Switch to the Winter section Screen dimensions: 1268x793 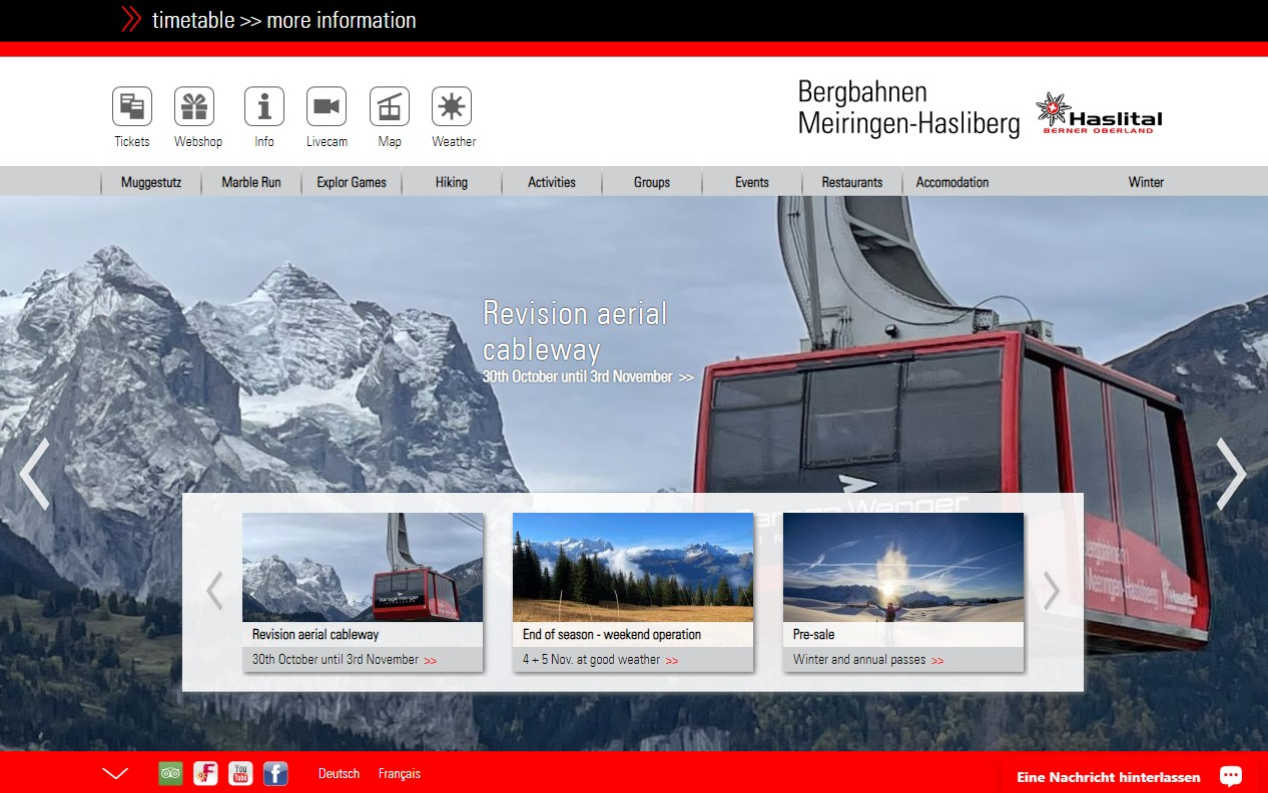[x=1146, y=182]
